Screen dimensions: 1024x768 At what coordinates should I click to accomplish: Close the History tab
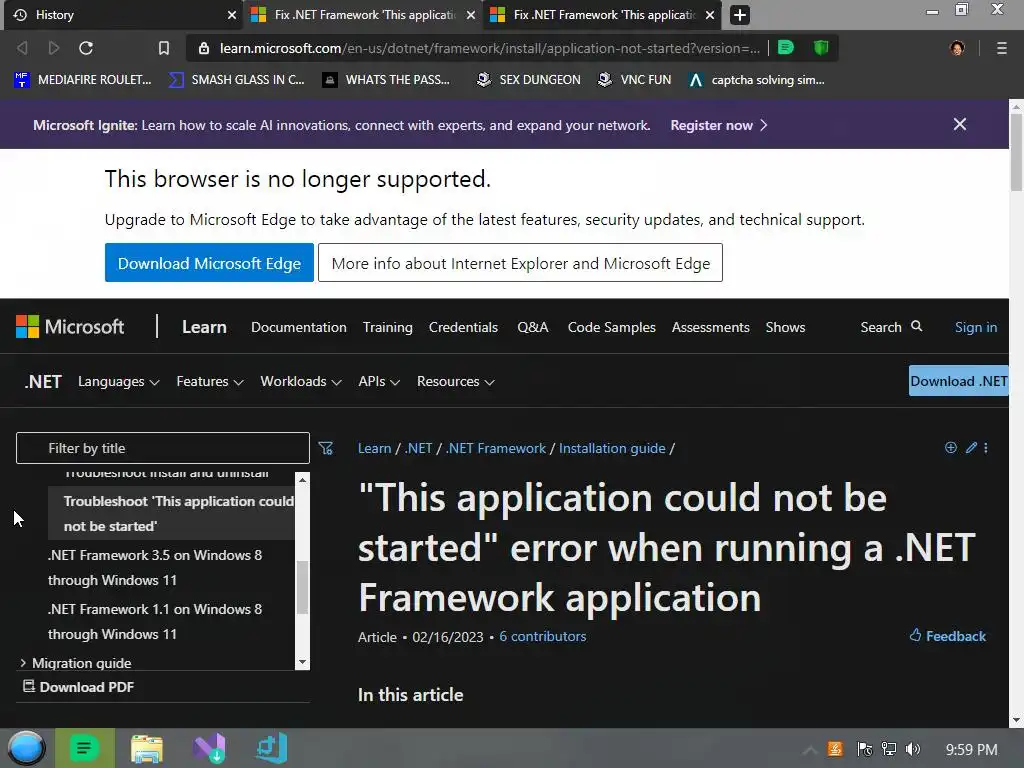231,15
